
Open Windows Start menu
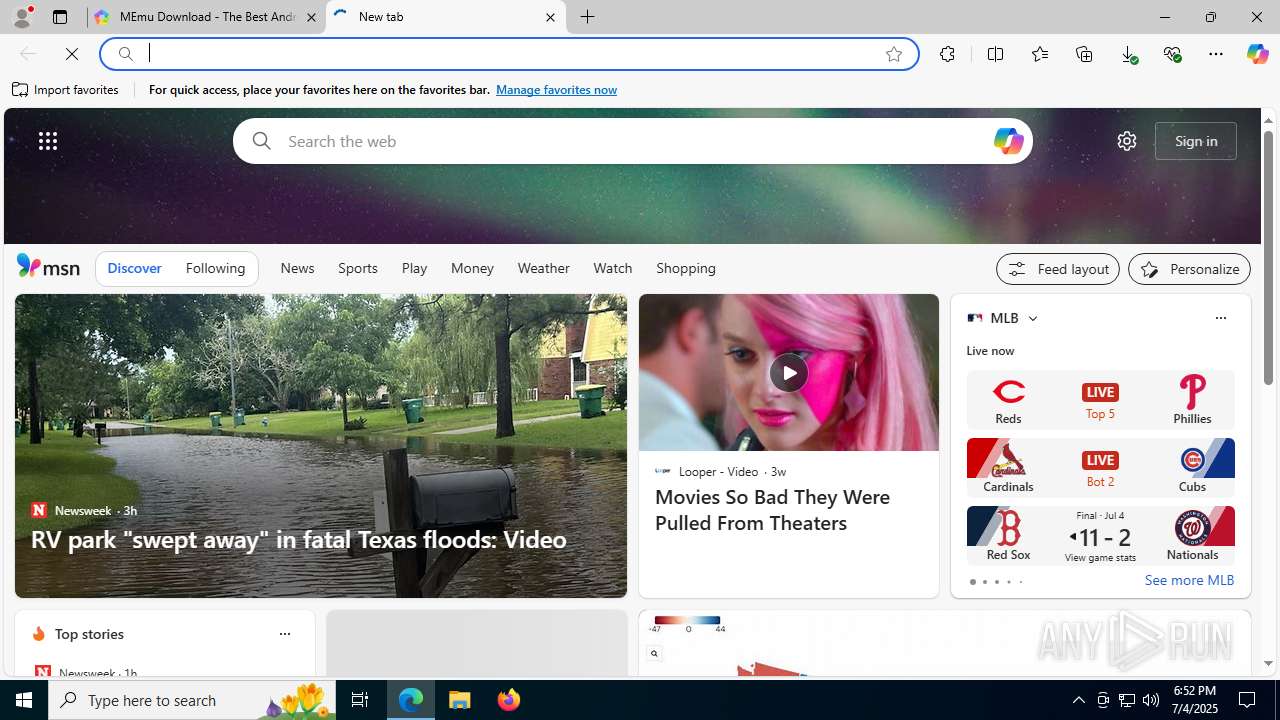click(24, 700)
